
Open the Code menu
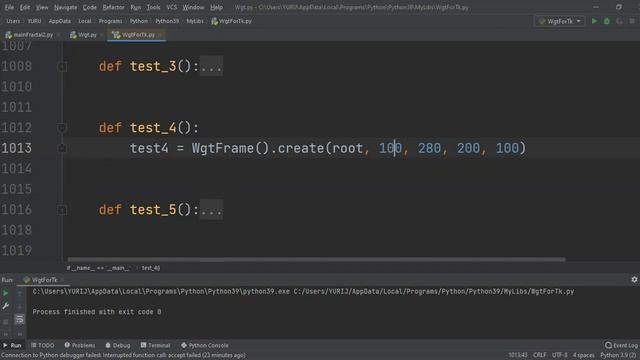coord(90,7)
